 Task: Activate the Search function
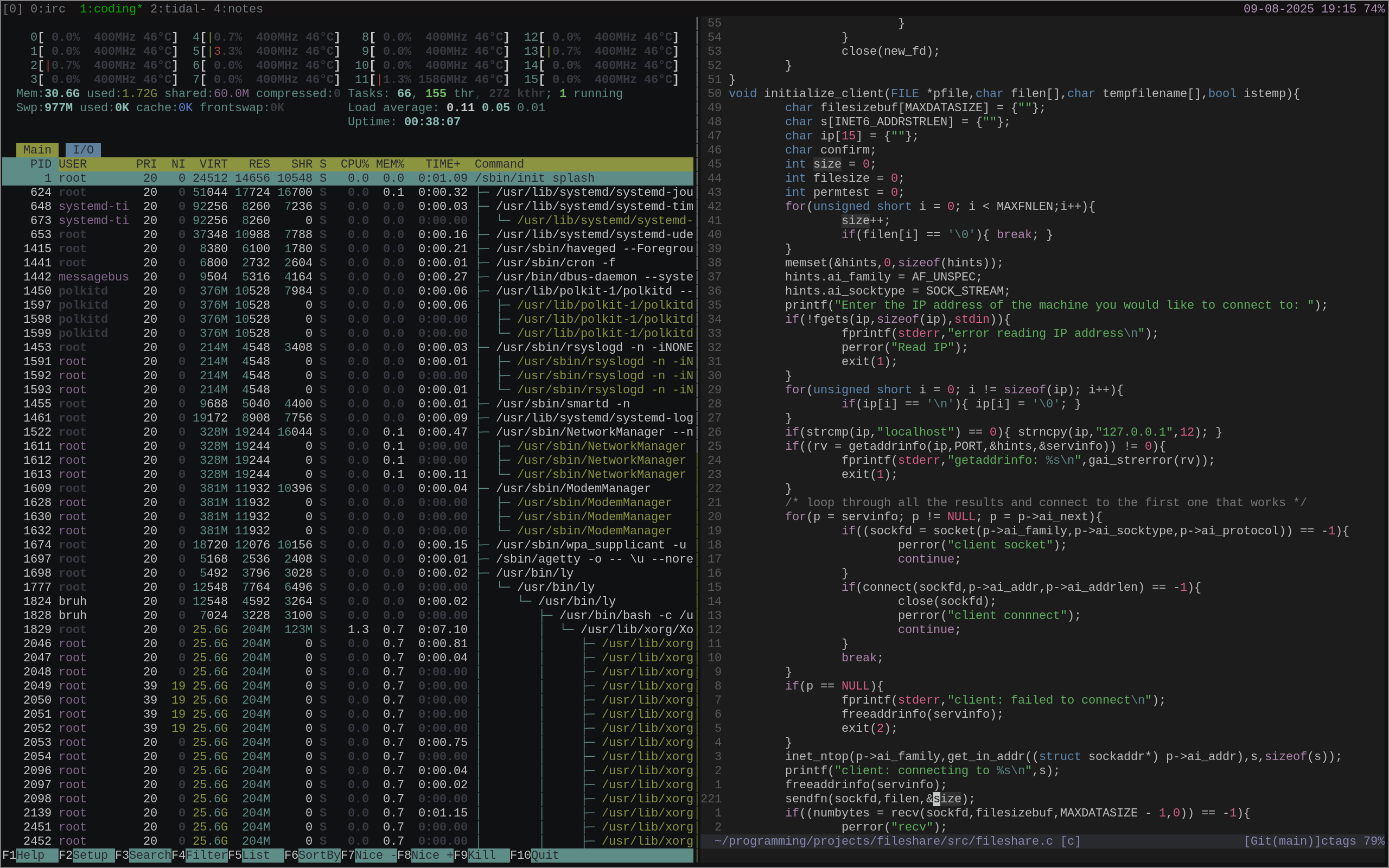[143, 855]
